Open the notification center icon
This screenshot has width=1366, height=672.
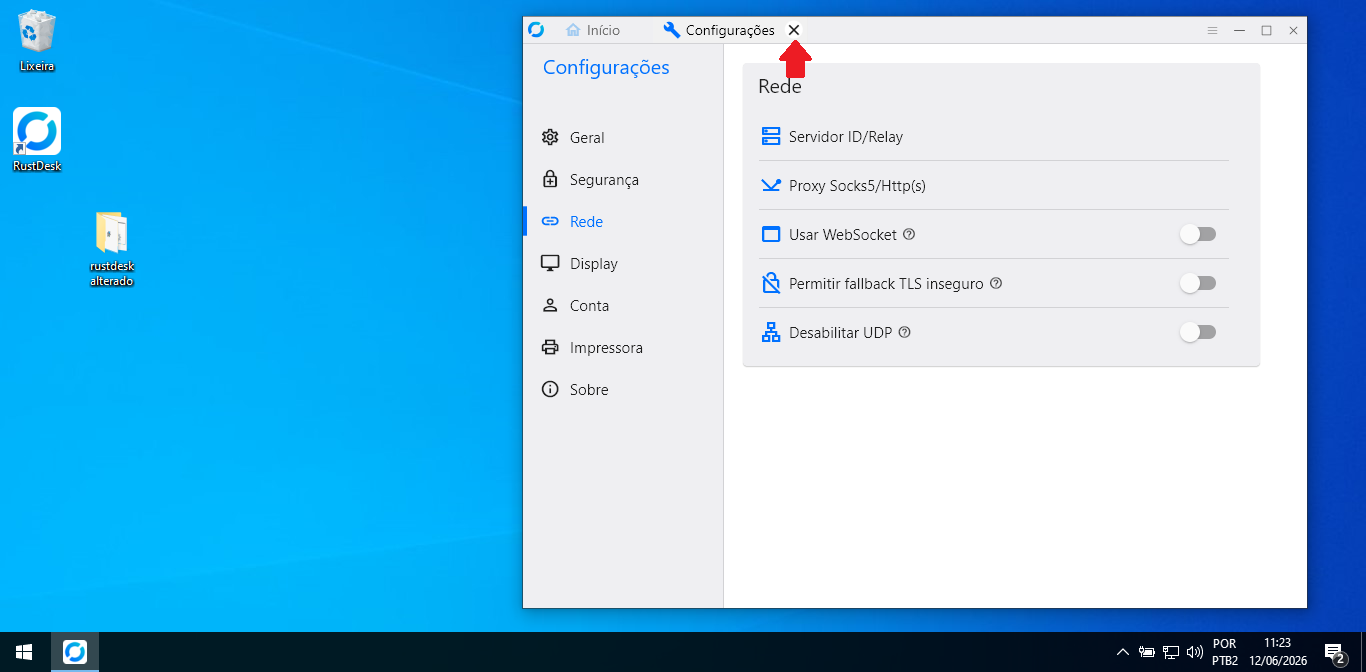coord(1335,653)
